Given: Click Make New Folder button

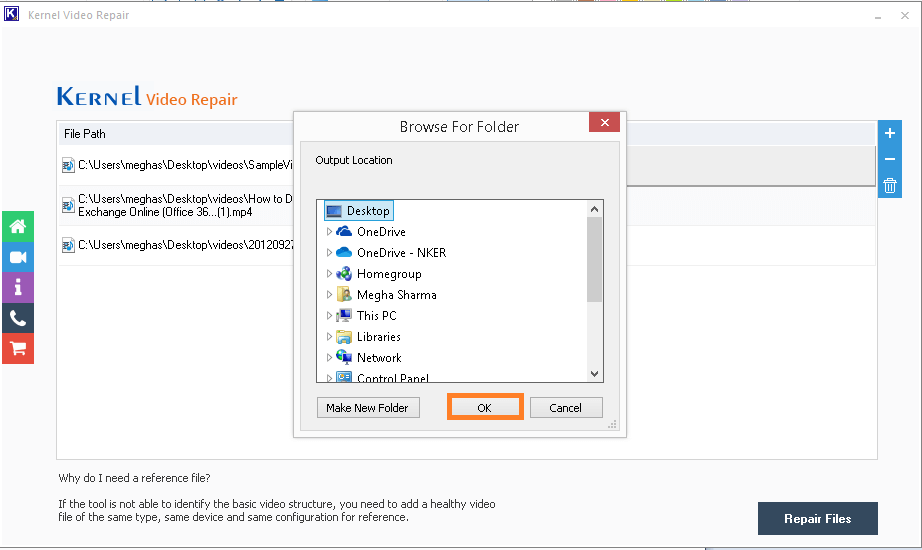Looking at the screenshot, I should [368, 408].
